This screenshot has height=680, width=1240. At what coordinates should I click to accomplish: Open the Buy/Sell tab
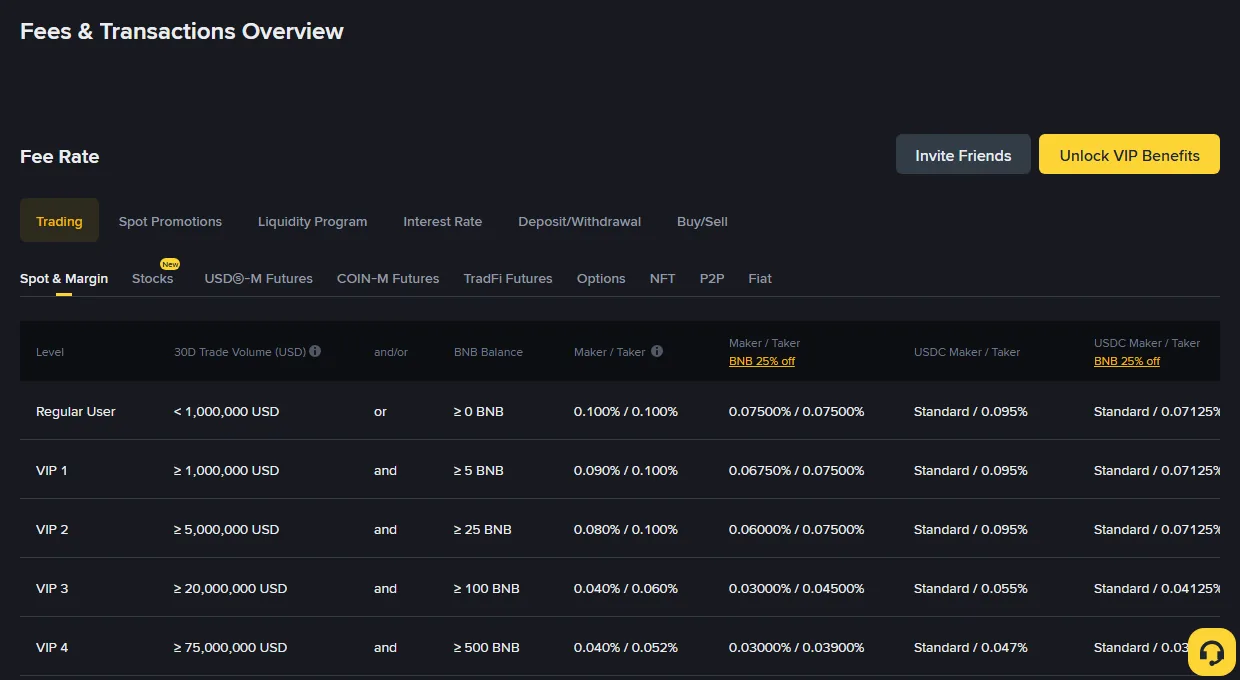702,221
